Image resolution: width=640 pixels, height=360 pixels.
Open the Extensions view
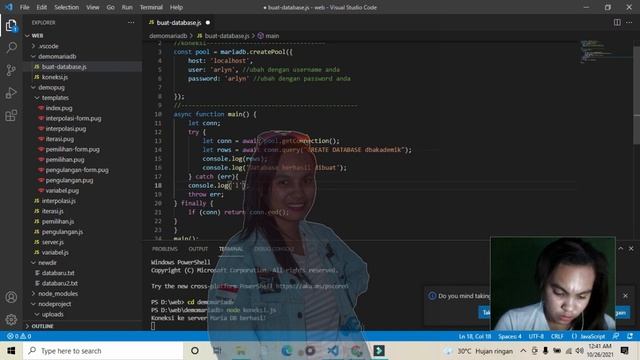(11, 116)
